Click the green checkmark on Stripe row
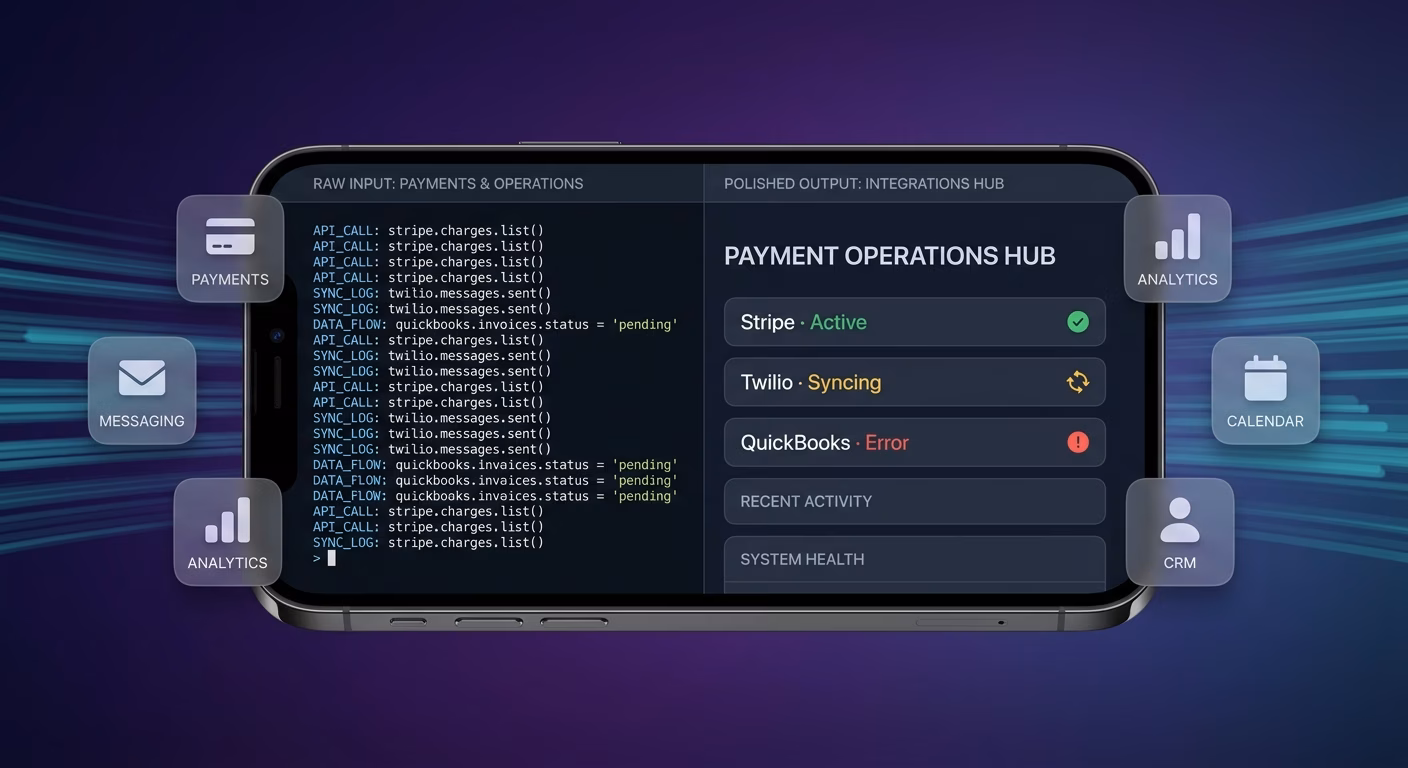Viewport: 1408px width, 768px height. (1077, 322)
